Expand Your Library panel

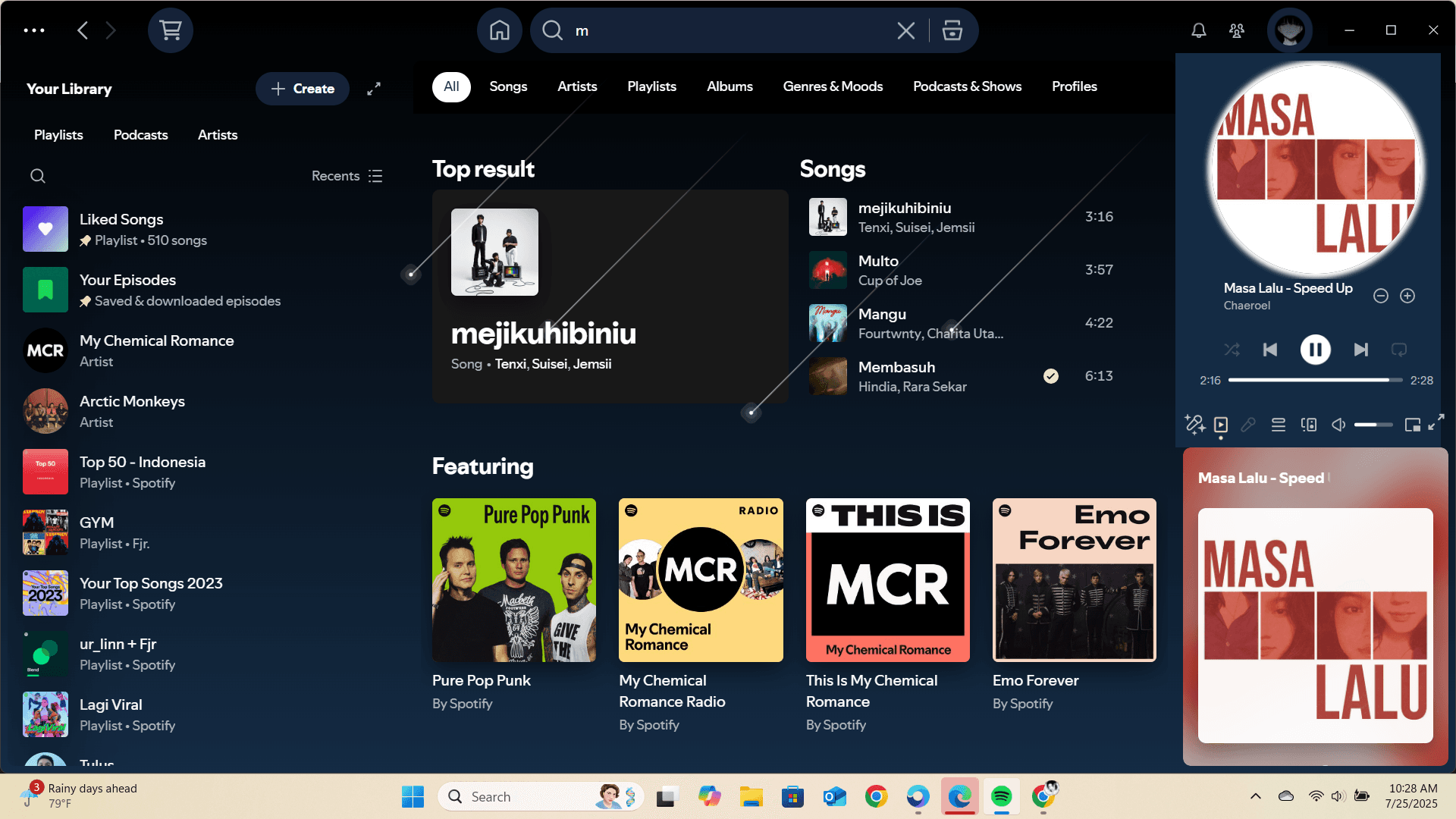374,89
